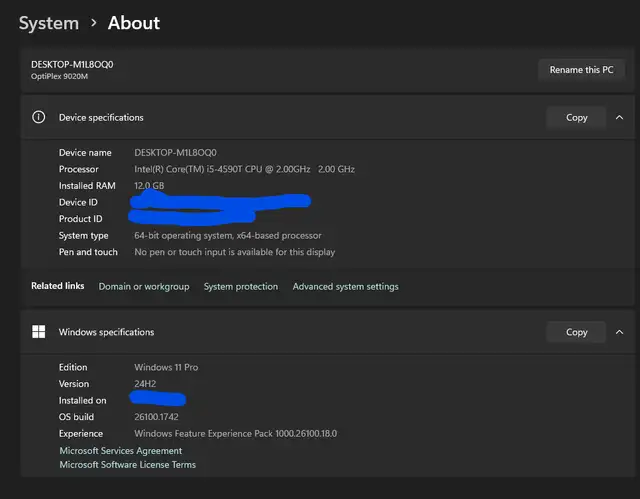The width and height of the screenshot is (640, 499).
Task: Click the Windows Feature Experience Pack value
Action: pos(236,433)
